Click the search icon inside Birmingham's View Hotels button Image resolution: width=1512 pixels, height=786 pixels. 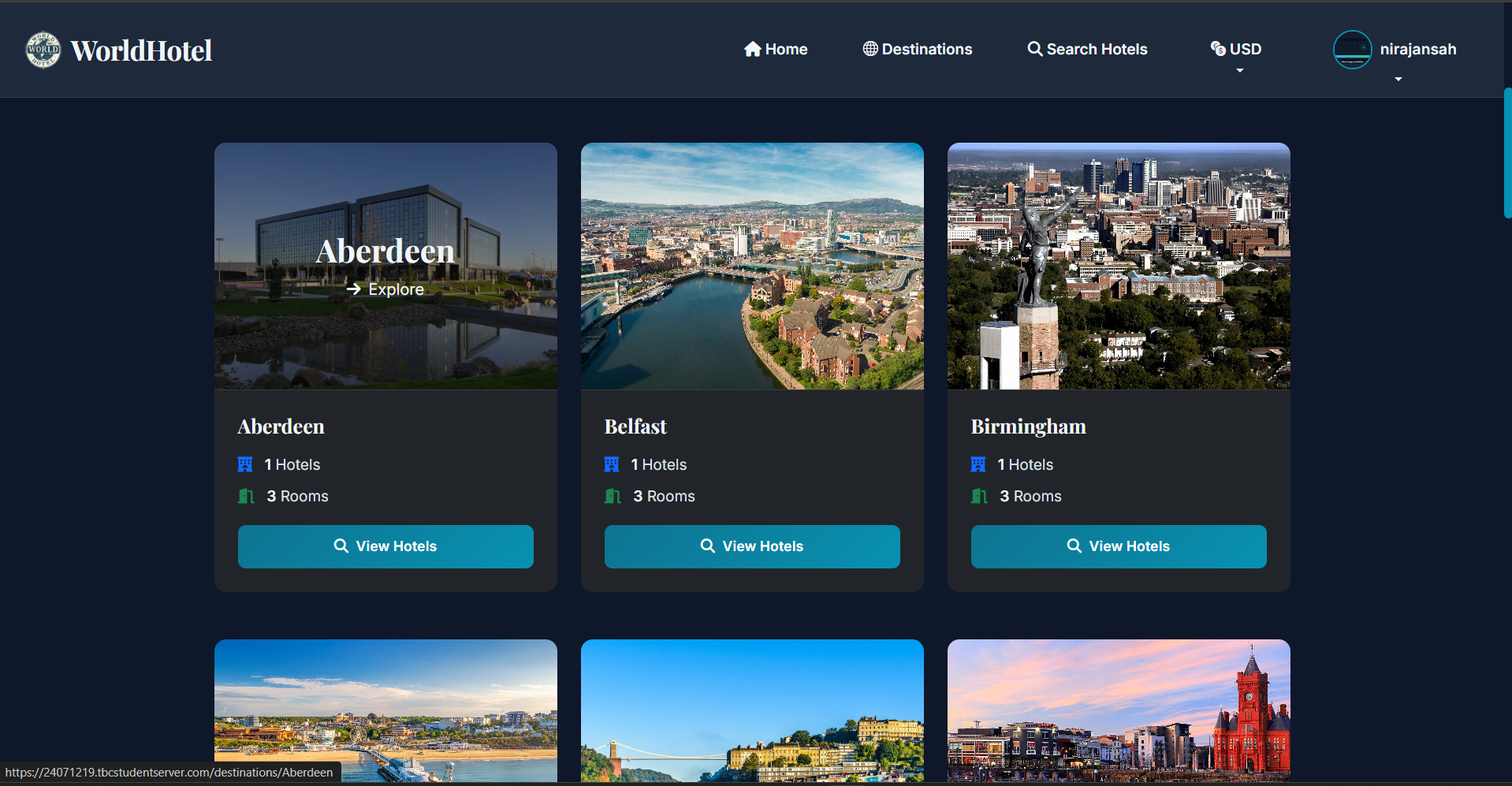click(1074, 546)
